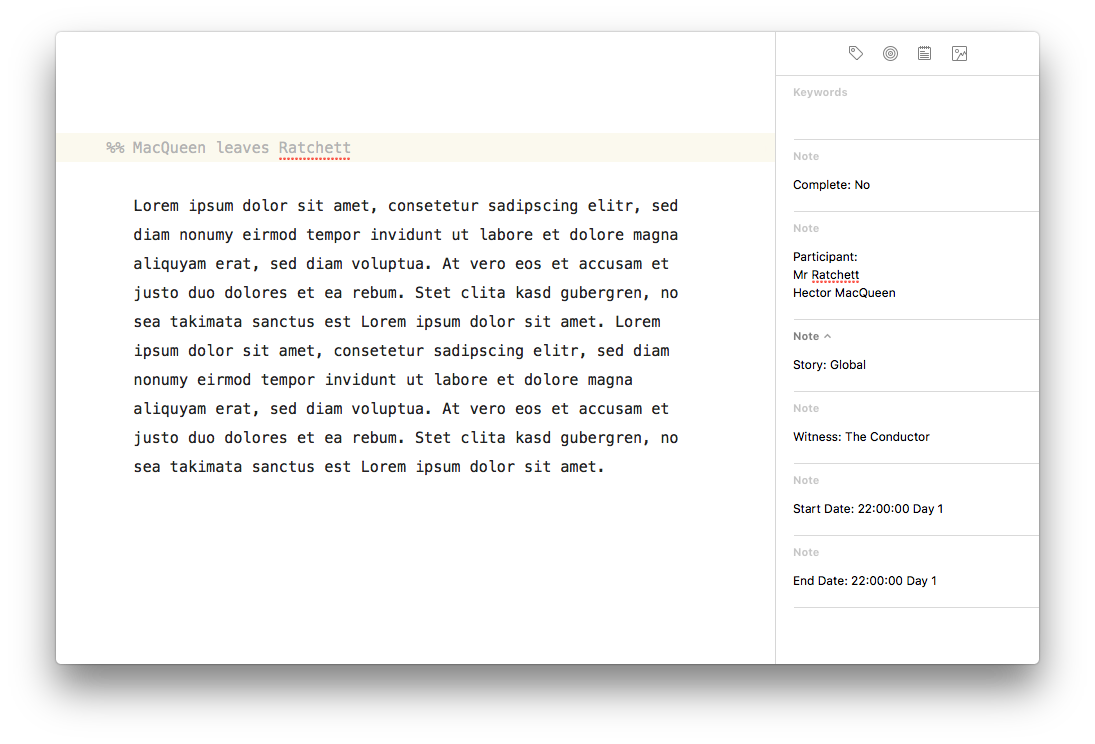The height and width of the screenshot is (744, 1095).
Task: Open the image attachment icon
Action: click(960, 53)
